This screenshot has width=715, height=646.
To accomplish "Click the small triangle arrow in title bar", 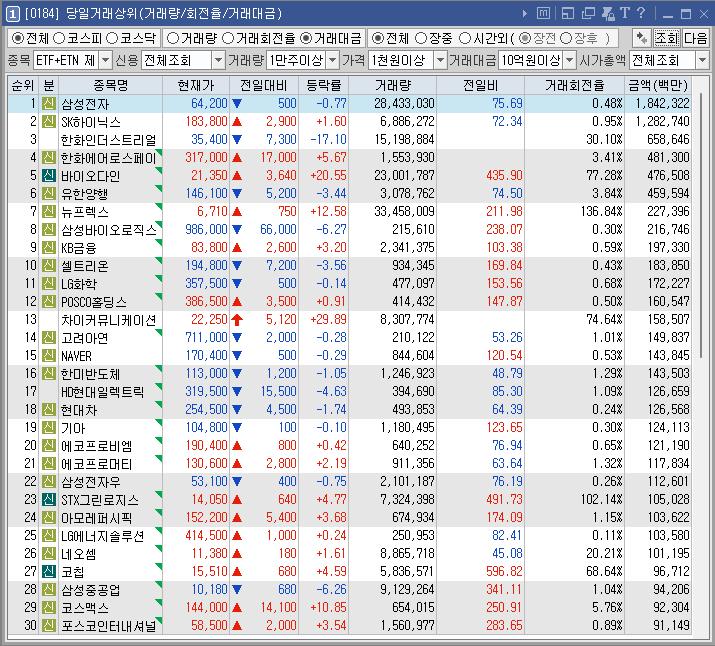I will (x=525, y=14).
